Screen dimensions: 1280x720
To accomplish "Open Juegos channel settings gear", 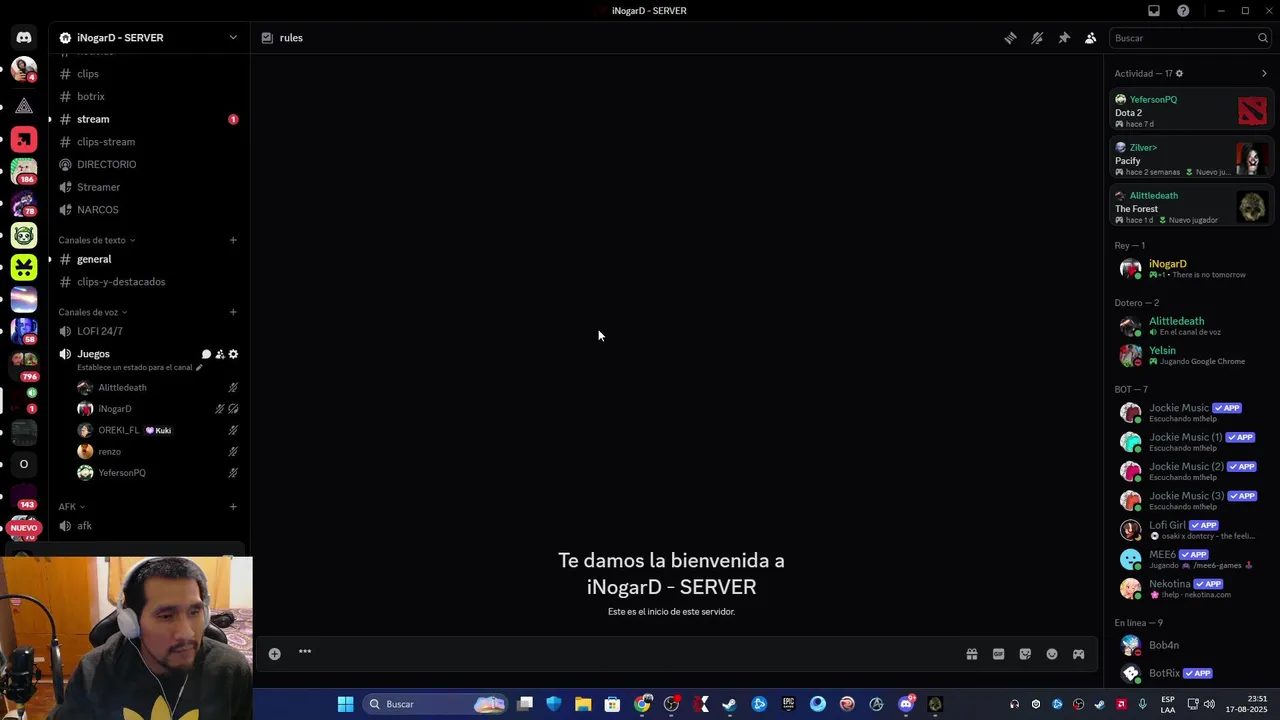I will [x=233, y=354].
